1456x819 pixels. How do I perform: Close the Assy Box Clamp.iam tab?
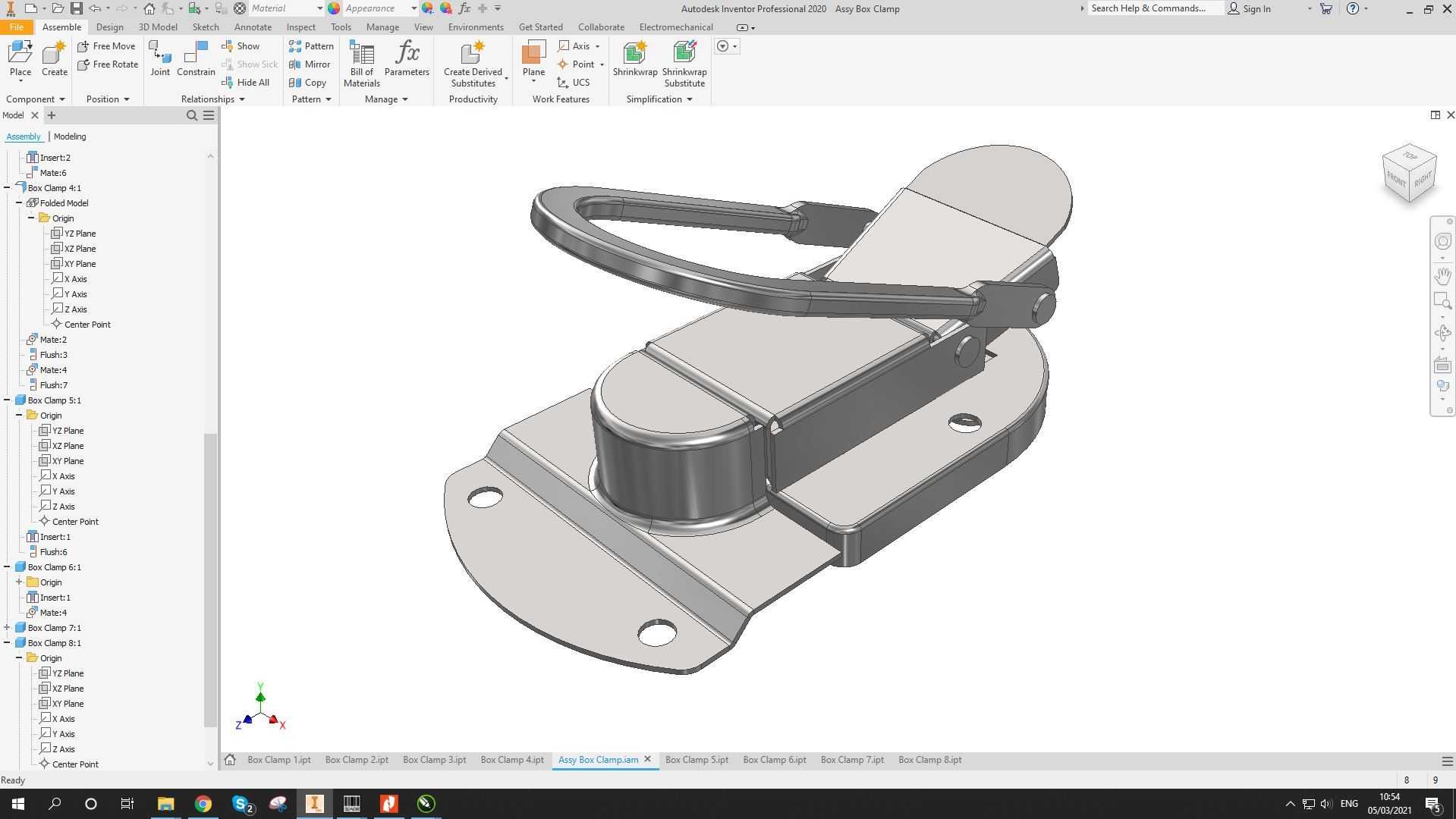[x=647, y=760]
